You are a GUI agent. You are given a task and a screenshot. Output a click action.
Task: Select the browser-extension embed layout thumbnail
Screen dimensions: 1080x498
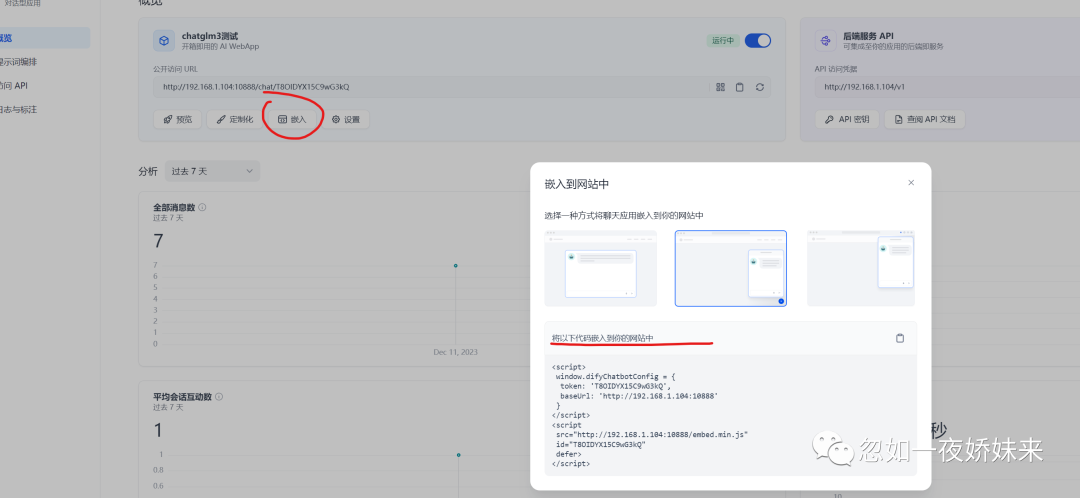[x=861, y=268]
